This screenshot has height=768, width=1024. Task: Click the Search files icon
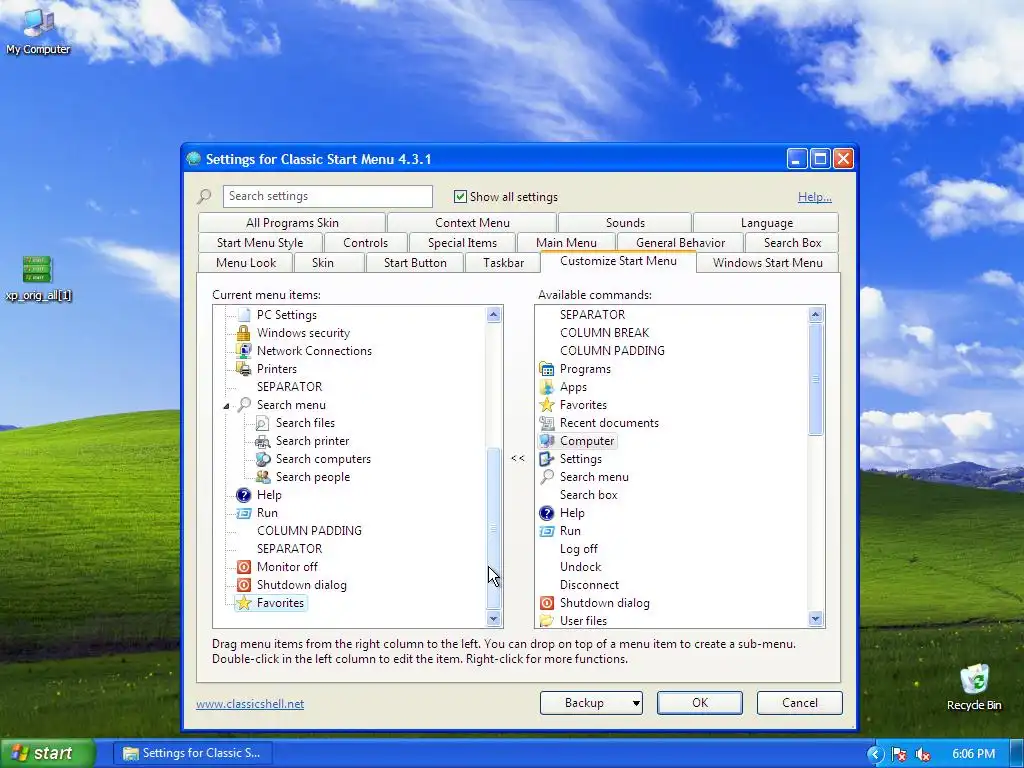(263, 423)
